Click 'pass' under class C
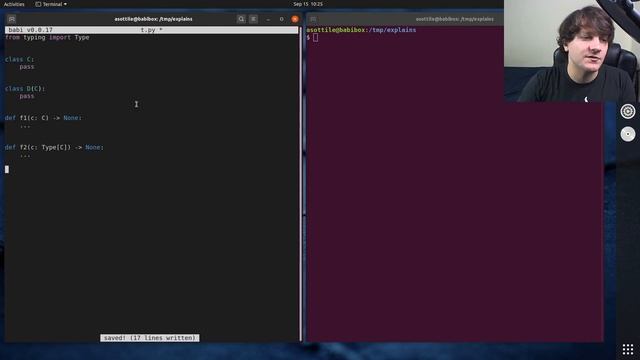 click(27, 67)
